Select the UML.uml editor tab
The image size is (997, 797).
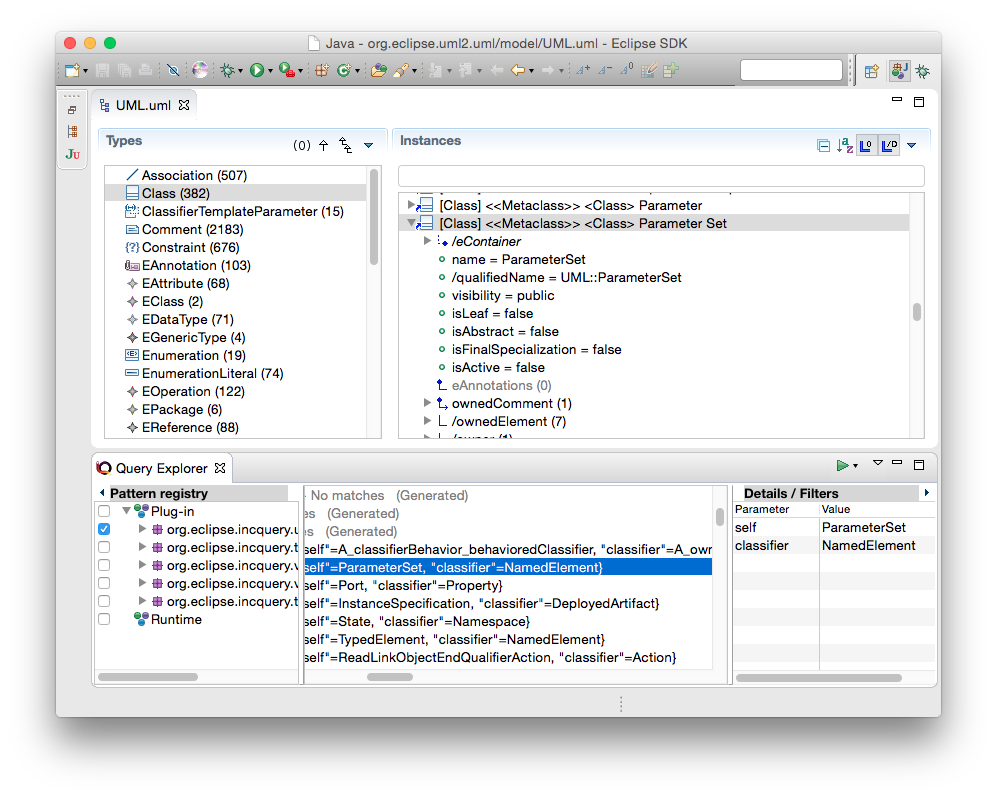pyautogui.click(x=143, y=106)
